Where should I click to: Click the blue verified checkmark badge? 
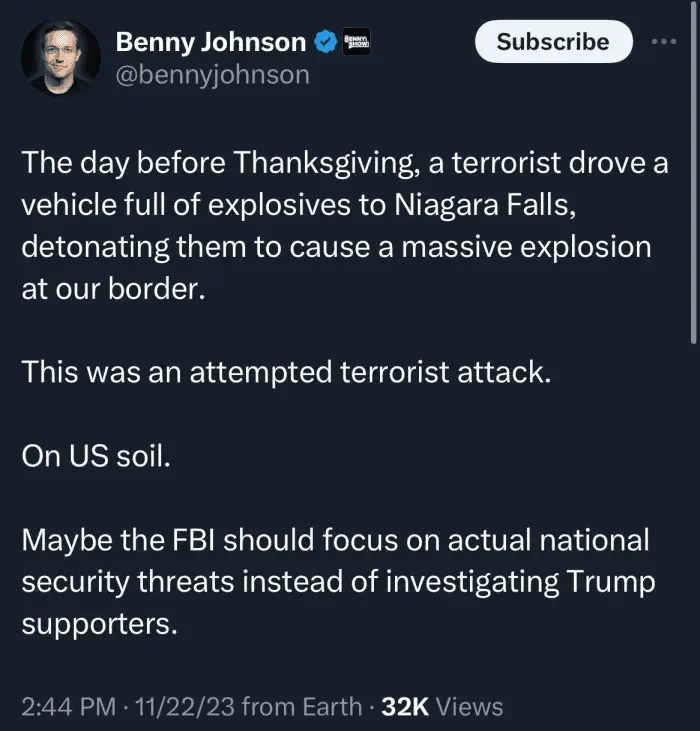pos(326,42)
